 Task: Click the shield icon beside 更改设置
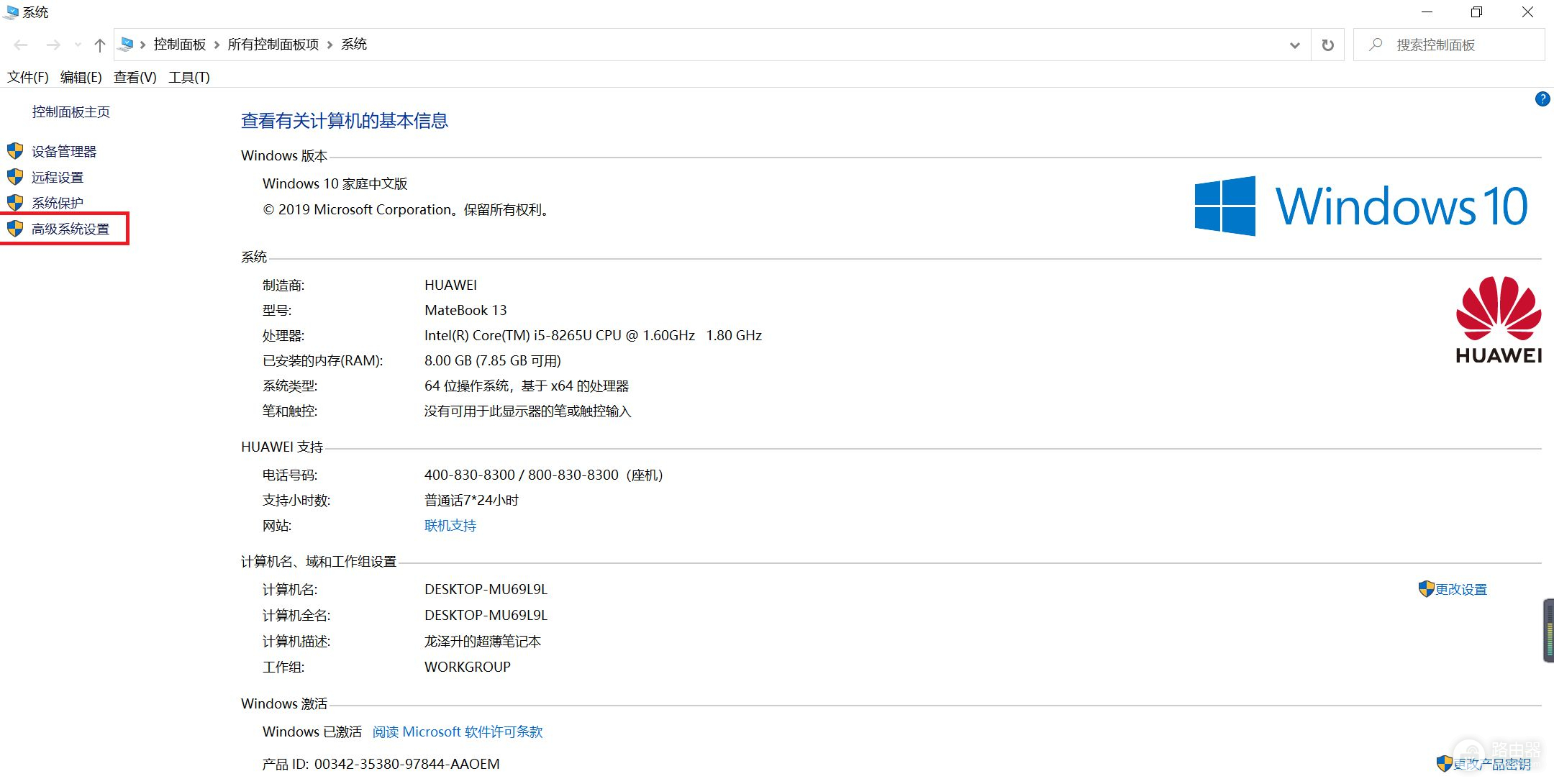pyautogui.click(x=1426, y=589)
